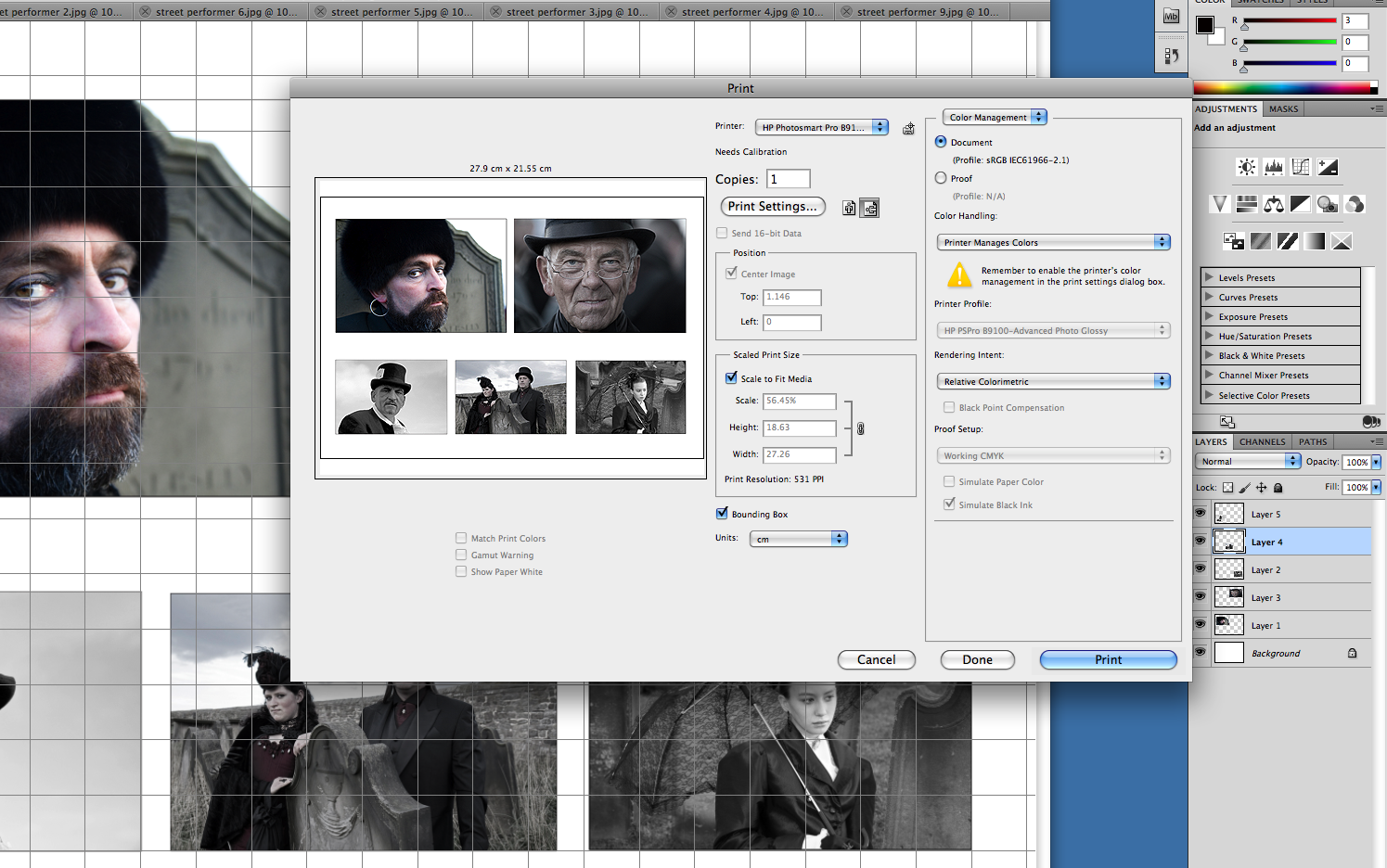Open the Color Handling dropdown
Image resolution: width=1387 pixels, height=868 pixels.
[x=1054, y=242]
